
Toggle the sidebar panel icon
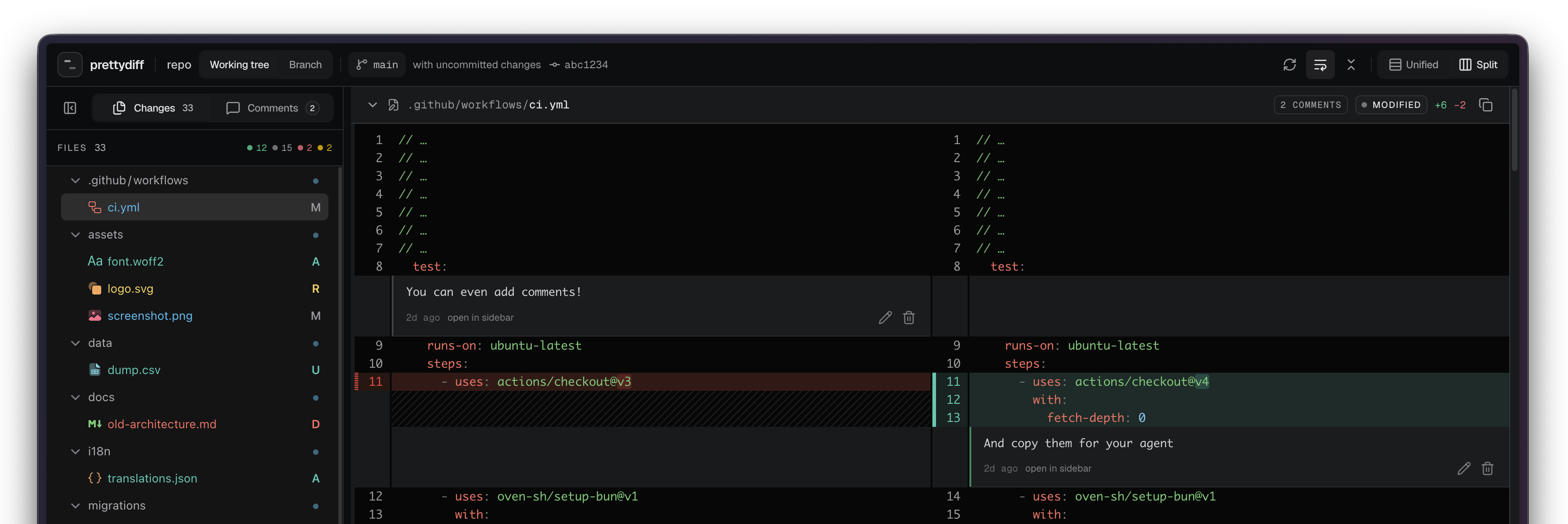pyautogui.click(x=70, y=108)
